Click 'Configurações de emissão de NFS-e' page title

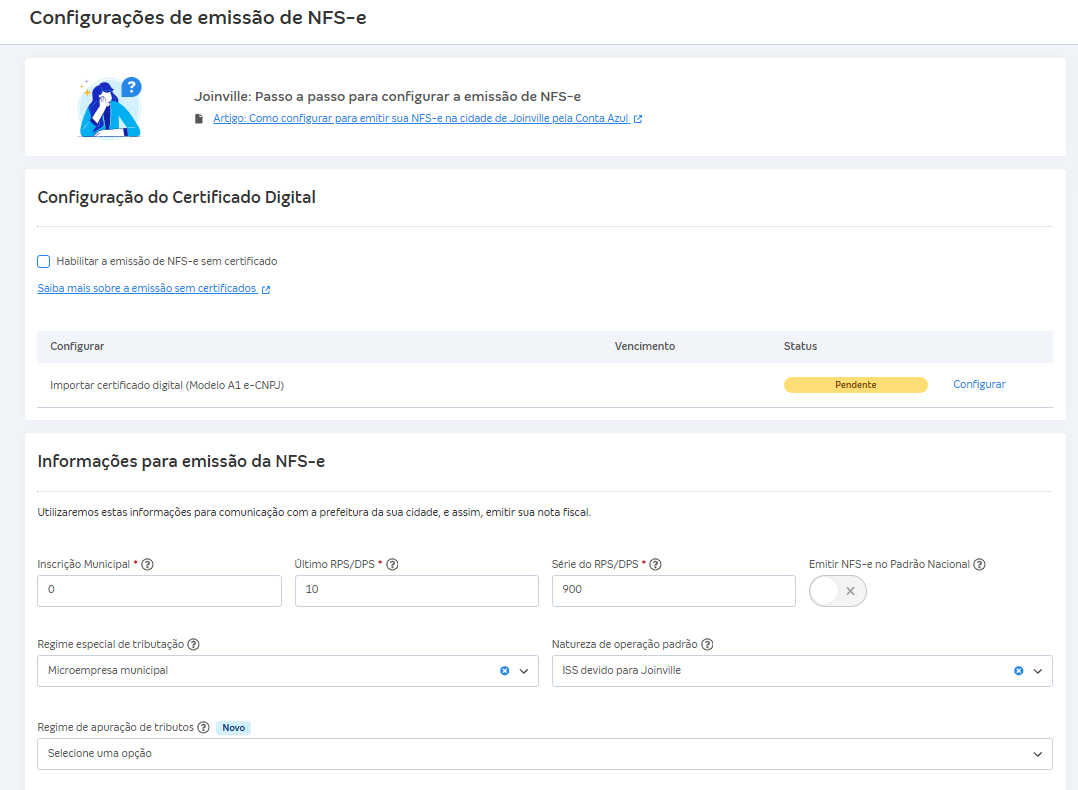click(198, 18)
